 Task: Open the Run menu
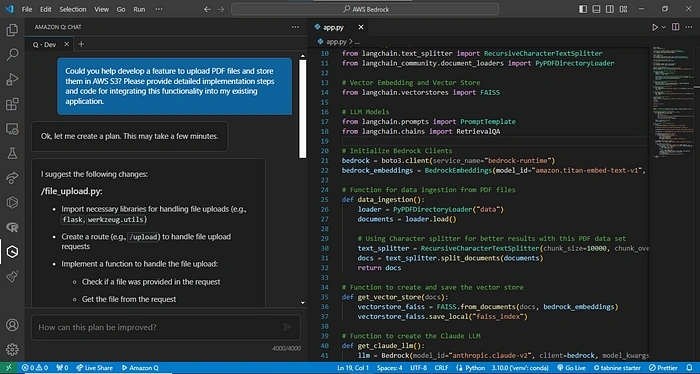[139, 9]
